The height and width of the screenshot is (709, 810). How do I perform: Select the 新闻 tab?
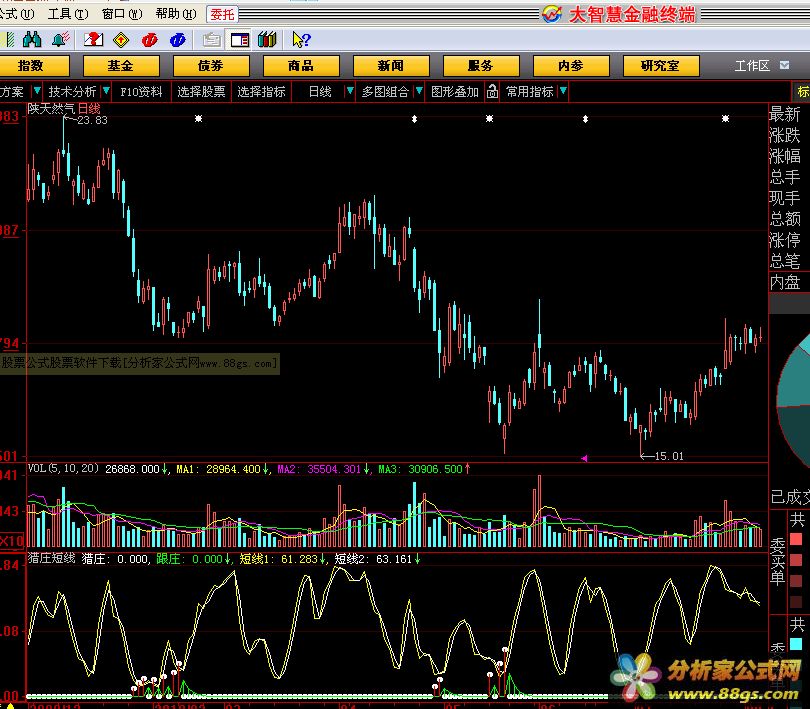pyautogui.click(x=391, y=66)
